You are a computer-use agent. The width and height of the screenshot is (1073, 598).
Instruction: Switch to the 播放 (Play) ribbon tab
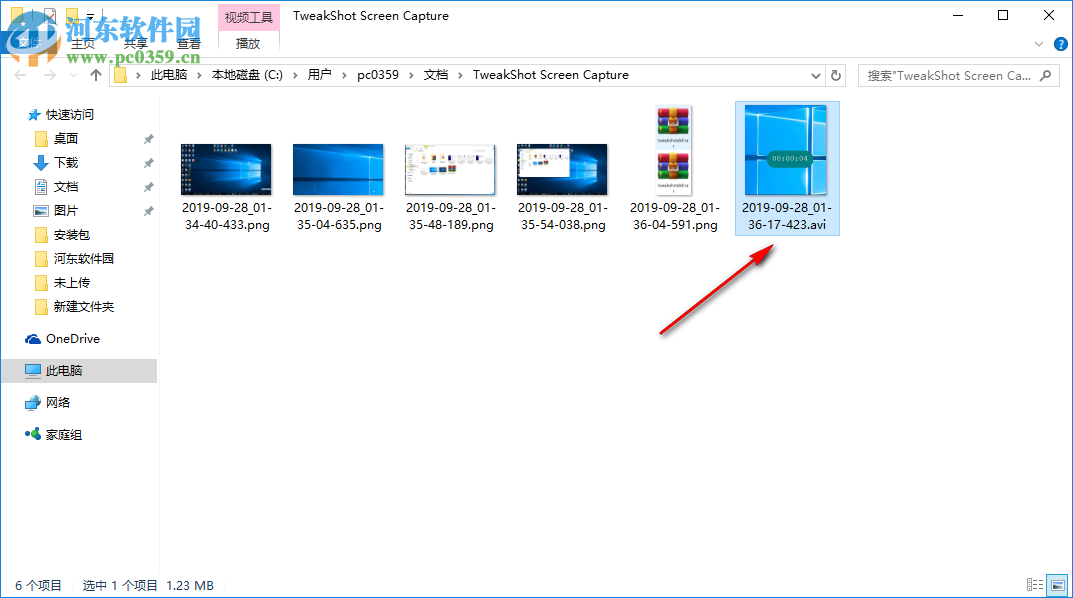pyautogui.click(x=248, y=44)
